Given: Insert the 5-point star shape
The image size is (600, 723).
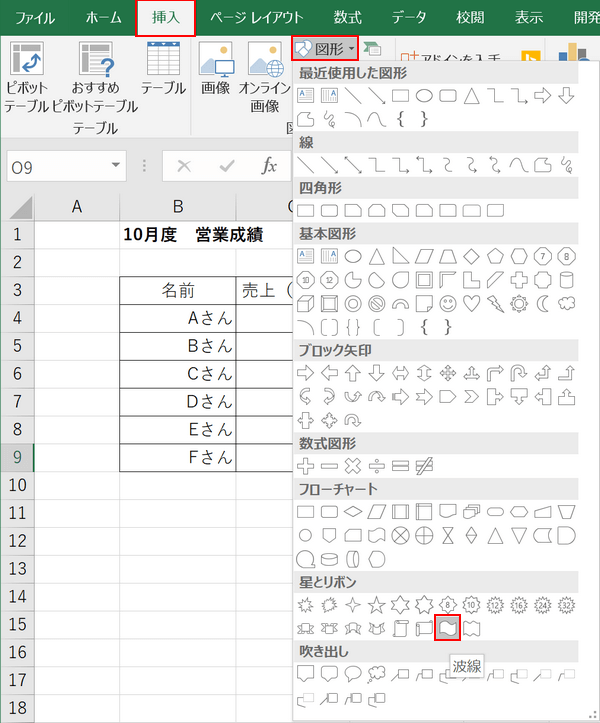Looking at the screenshot, I should pyautogui.click(x=376, y=604).
